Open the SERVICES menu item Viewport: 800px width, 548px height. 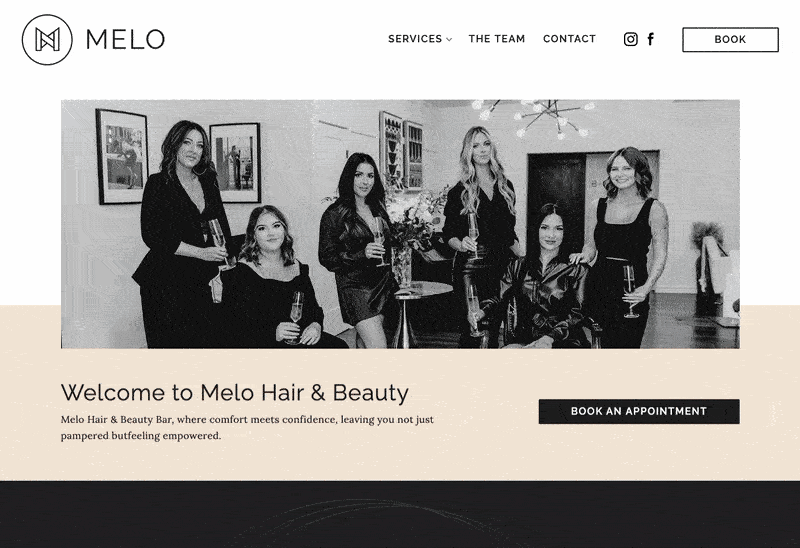(x=415, y=39)
